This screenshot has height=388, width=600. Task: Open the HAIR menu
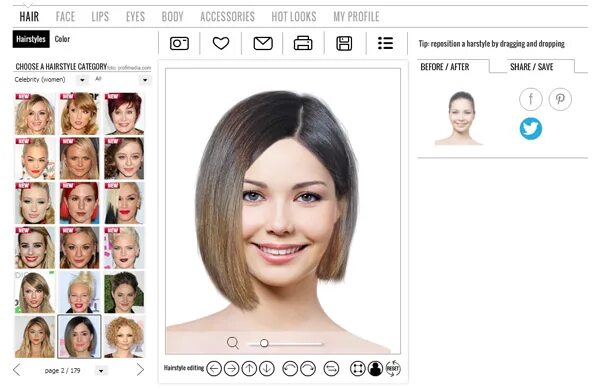pos(29,16)
